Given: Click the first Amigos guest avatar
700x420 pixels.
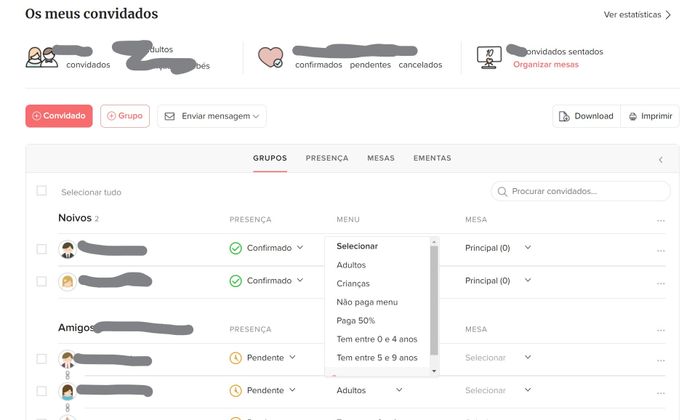Looking at the screenshot, I should click(67, 359).
